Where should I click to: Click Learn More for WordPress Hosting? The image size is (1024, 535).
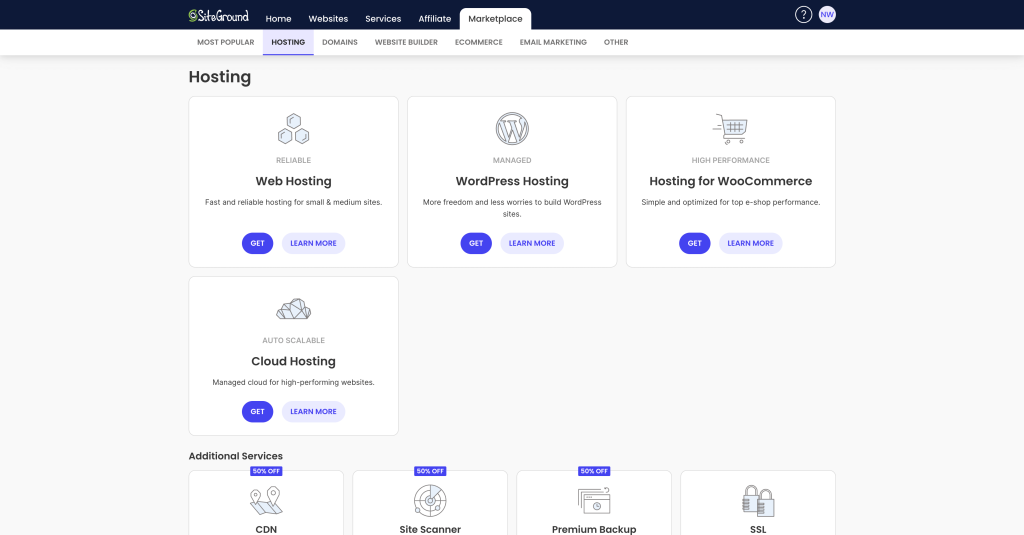(x=532, y=243)
